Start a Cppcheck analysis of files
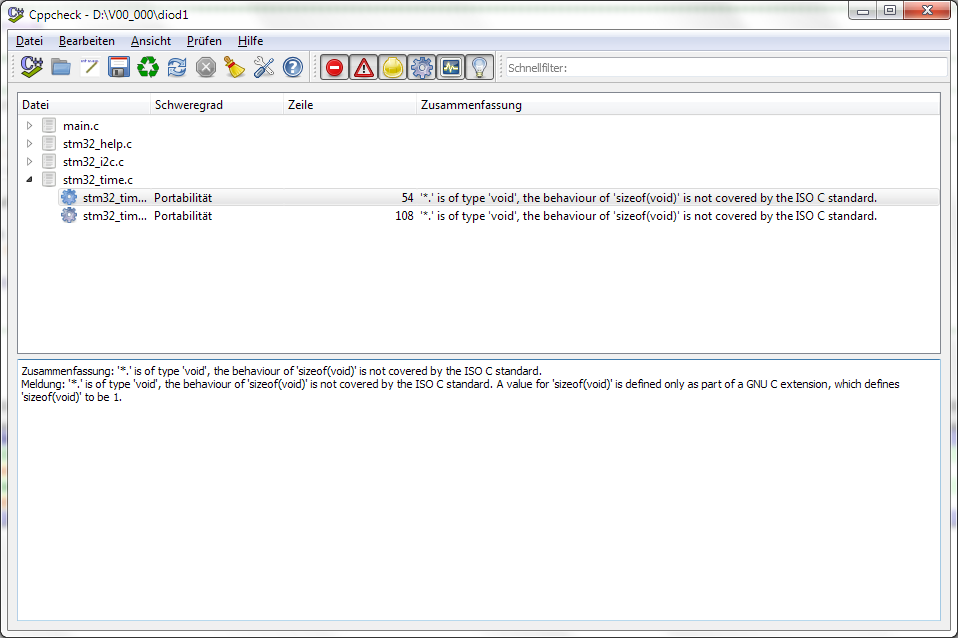Screen dimensions: 958x638 tap(32, 67)
